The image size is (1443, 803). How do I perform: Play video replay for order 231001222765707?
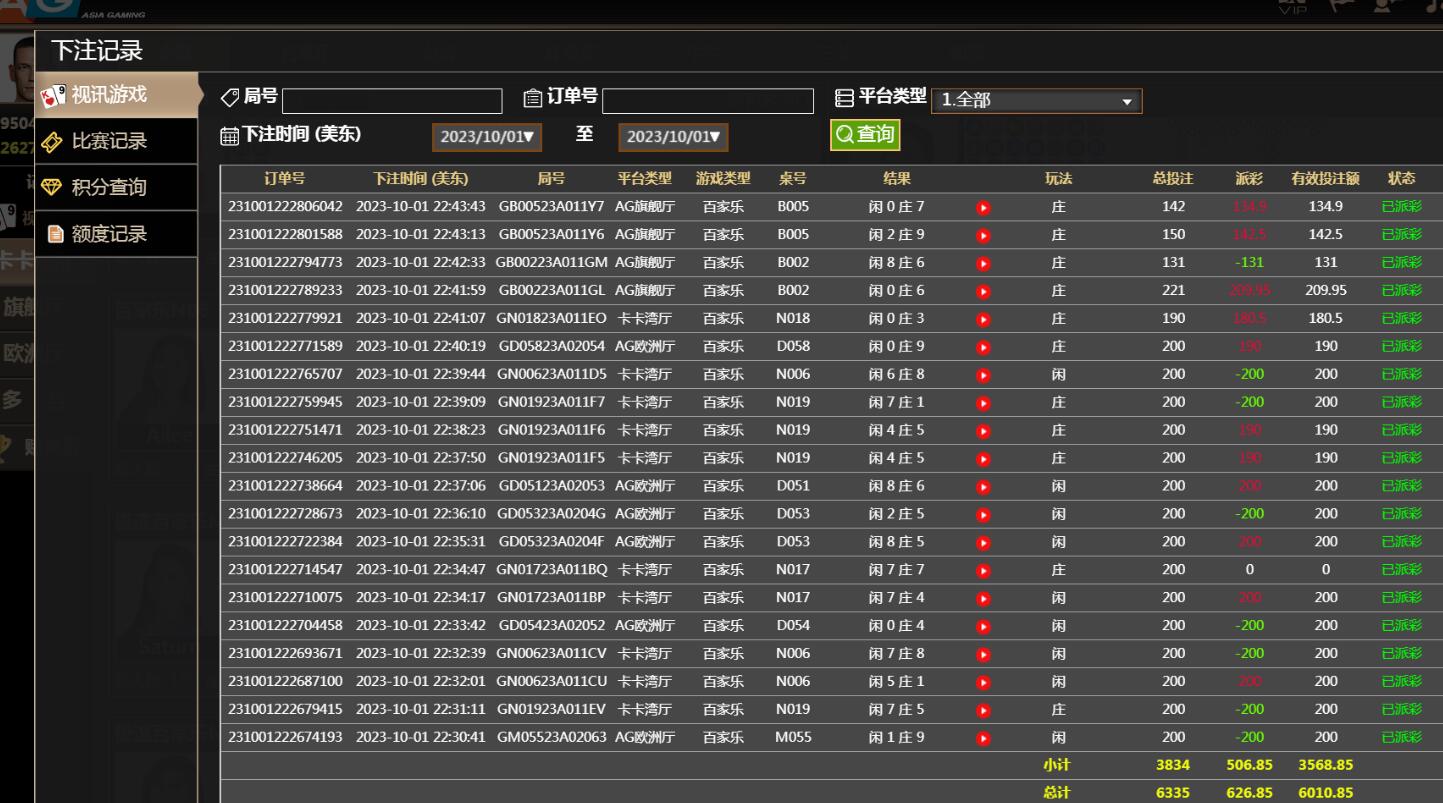pos(983,376)
